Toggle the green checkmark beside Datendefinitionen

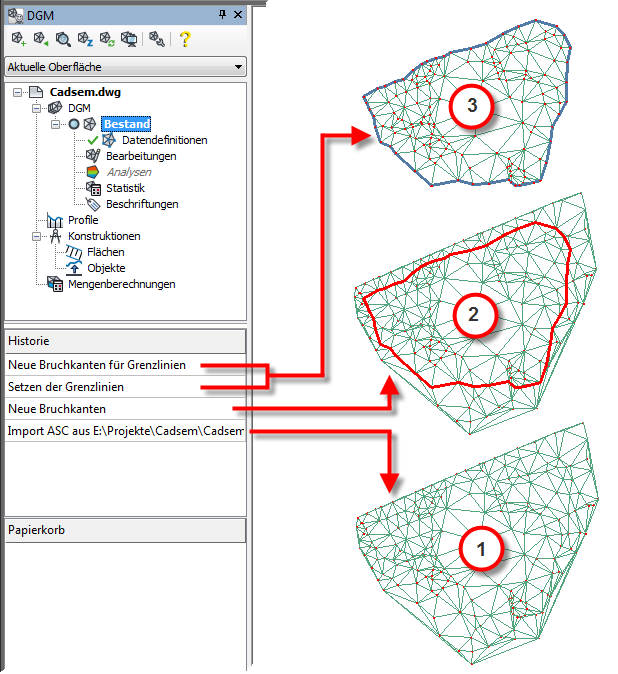coord(93,140)
